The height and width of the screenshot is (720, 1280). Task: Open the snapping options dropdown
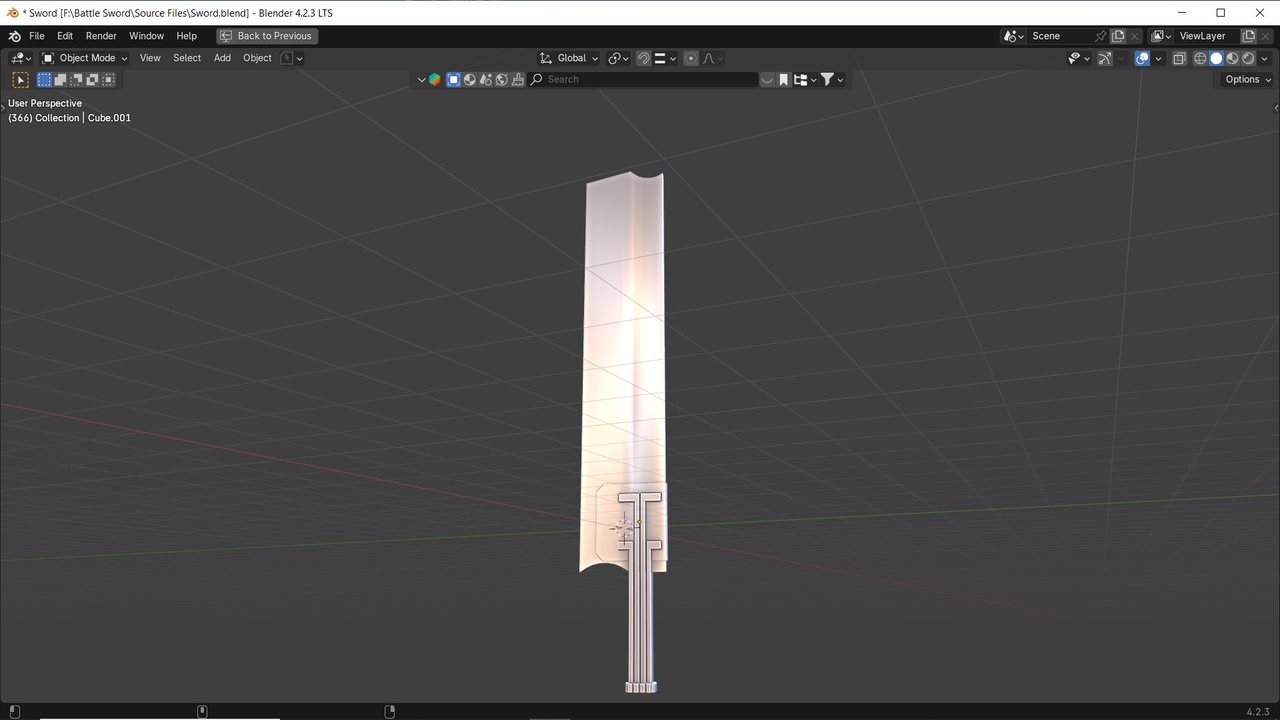665,58
